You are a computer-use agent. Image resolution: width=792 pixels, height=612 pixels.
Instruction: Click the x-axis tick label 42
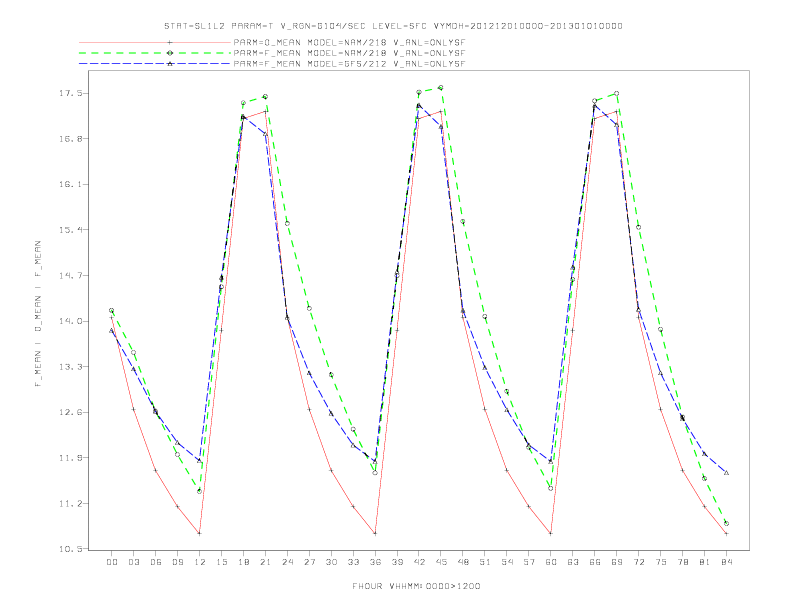click(x=419, y=562)
